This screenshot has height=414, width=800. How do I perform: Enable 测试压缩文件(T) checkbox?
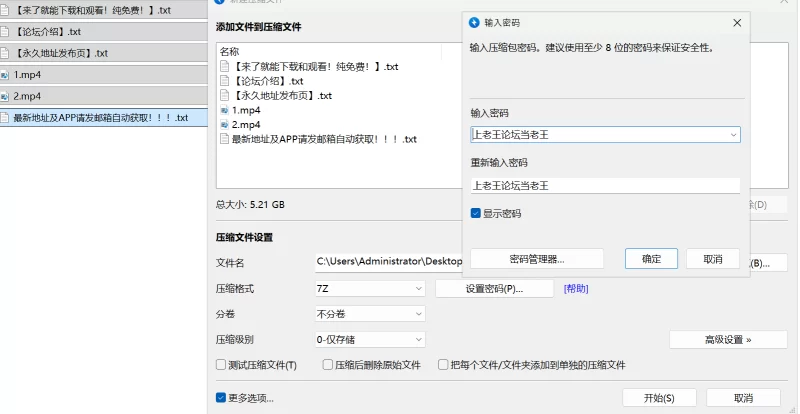pyautogui.click(x=221, y=365)
